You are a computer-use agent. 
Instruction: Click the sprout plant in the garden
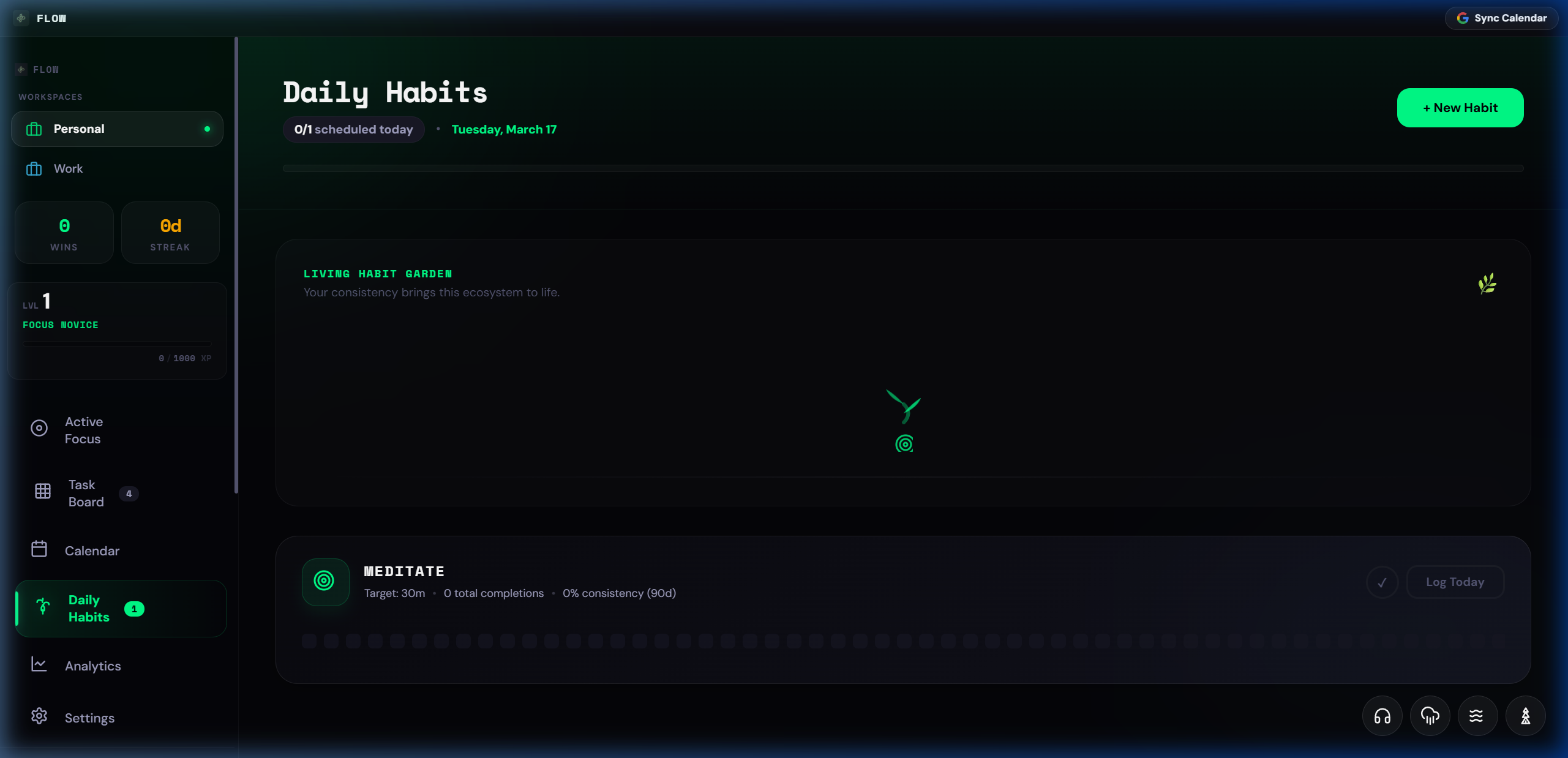[x=904, y=407]
